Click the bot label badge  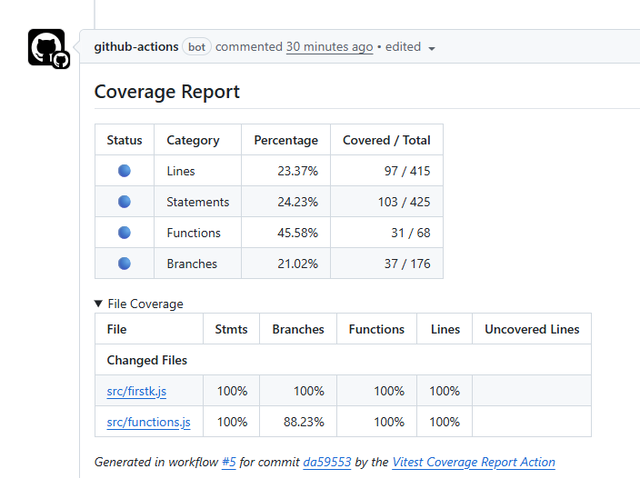[197, 47]
